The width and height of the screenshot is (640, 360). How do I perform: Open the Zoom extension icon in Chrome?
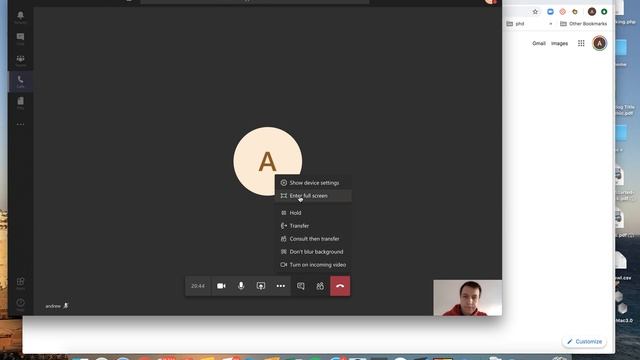coord(550,11)
